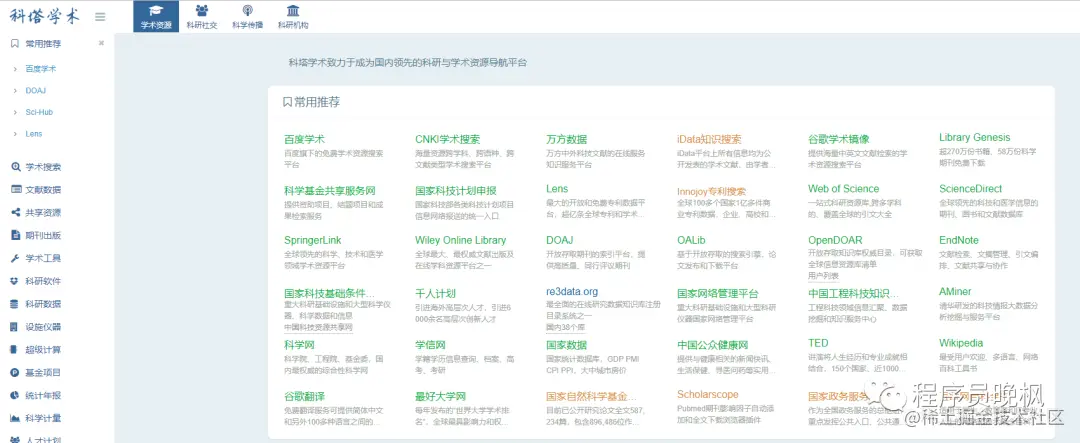This screenshot has height=443, width=1080.
Task: Open the 科学网 link
Action: [299, 345]
